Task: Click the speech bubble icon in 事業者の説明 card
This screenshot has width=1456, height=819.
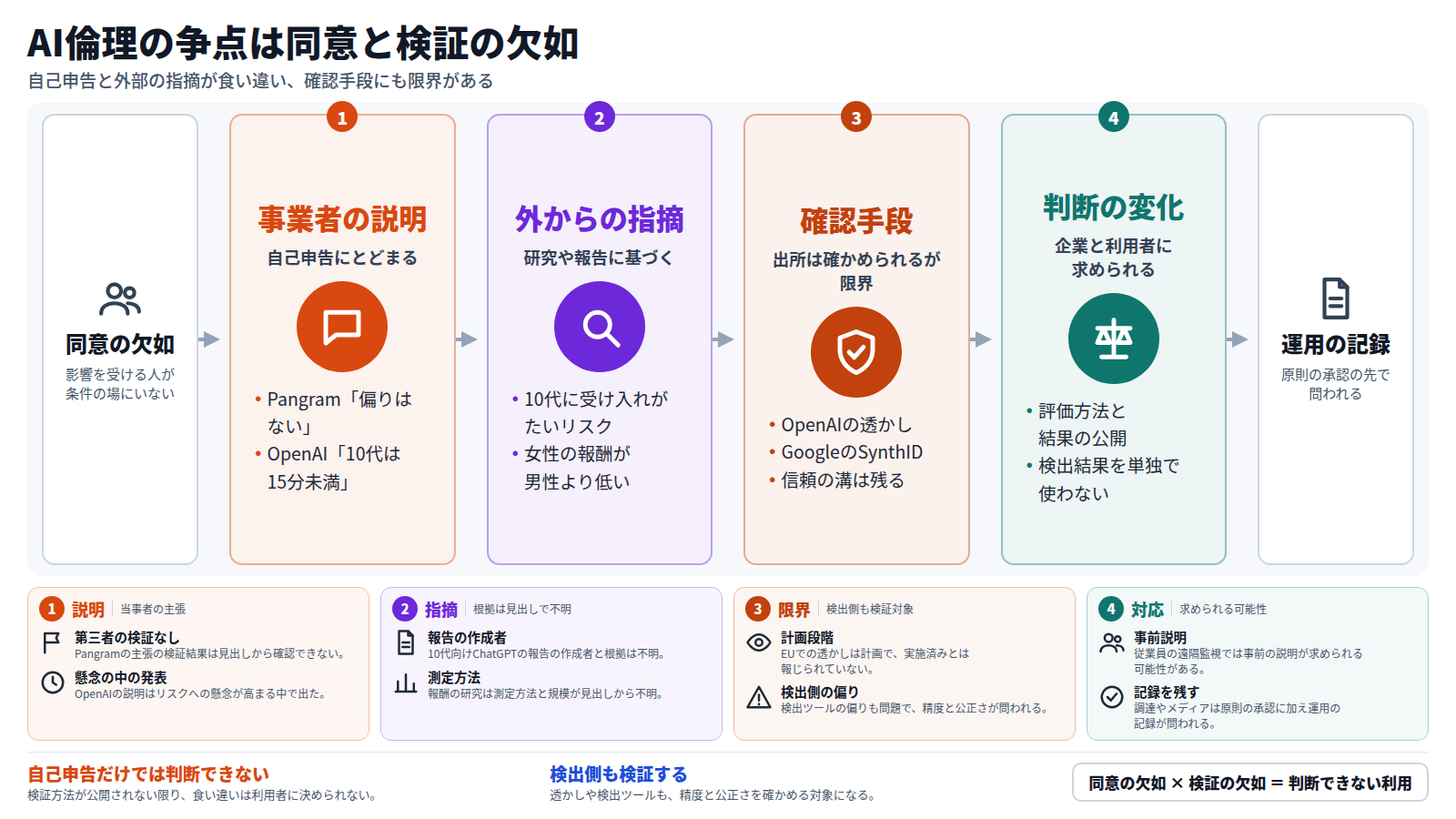Action: (342, 327)
